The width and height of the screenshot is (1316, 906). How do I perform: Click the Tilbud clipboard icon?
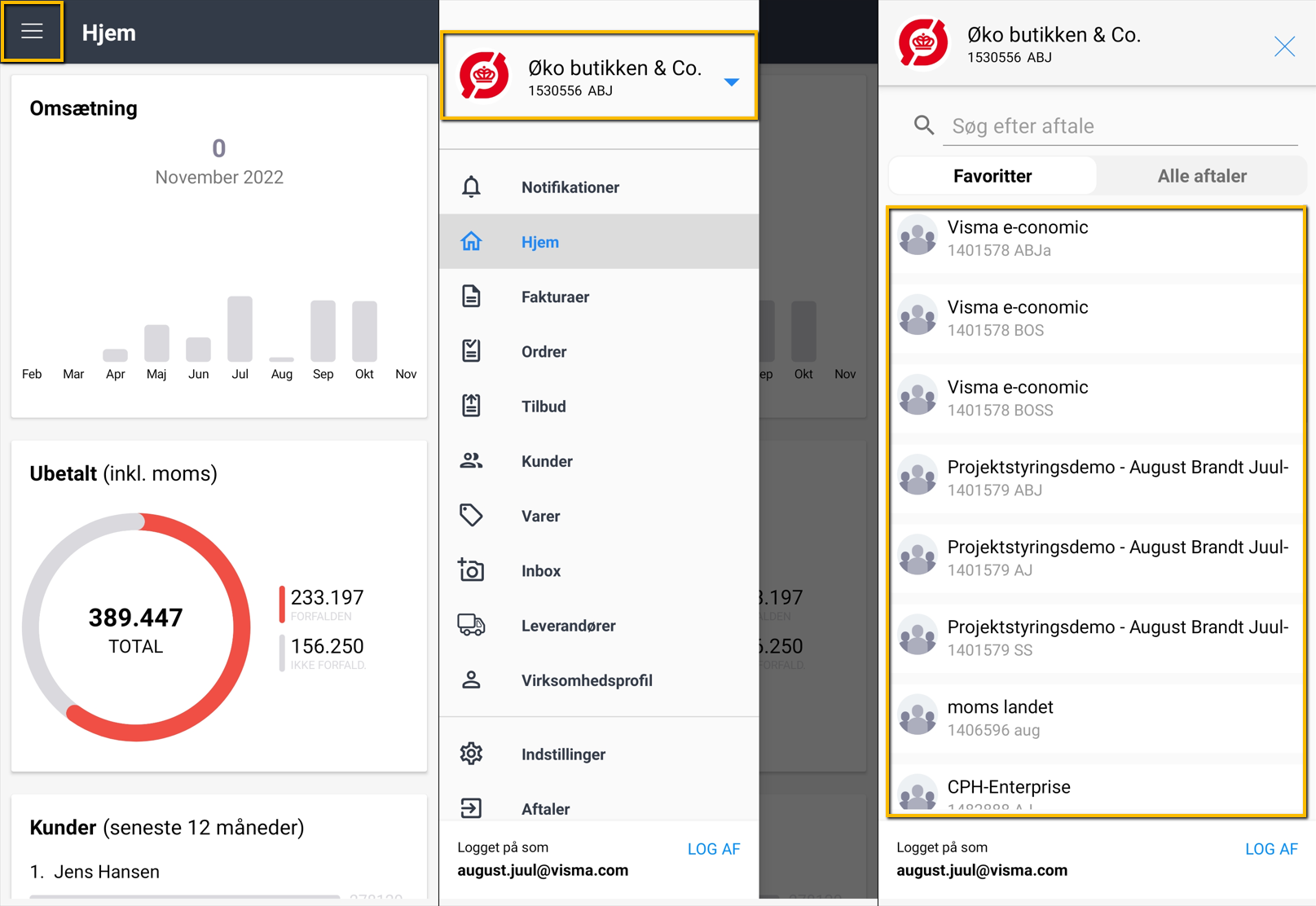471,406
